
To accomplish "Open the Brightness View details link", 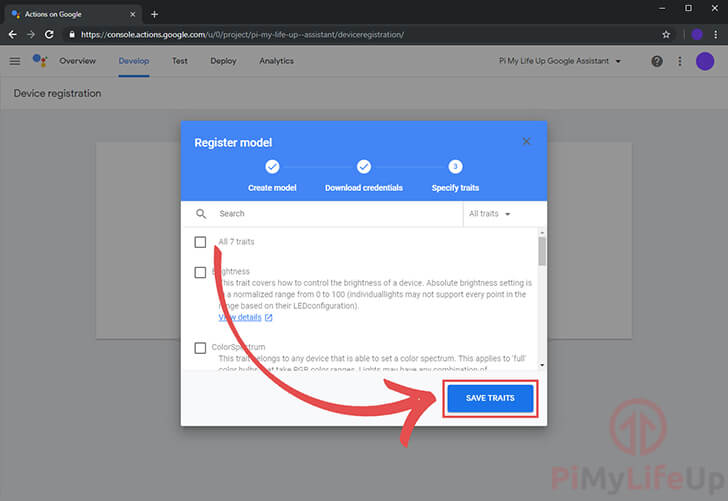I will [x=240, y=317].
